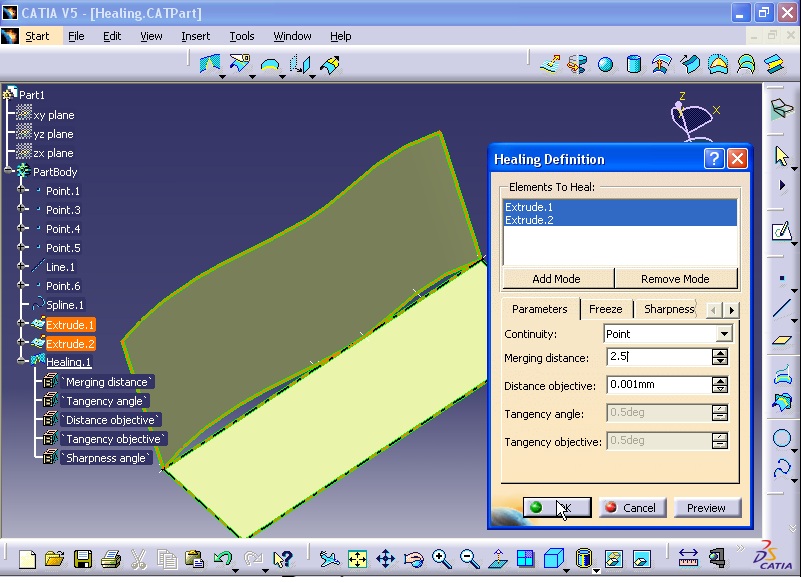Image resolution: width=801 pixels, height=583 pixels.
Task: Click the Measure Between icon
Action: click(x=688, y=558)
